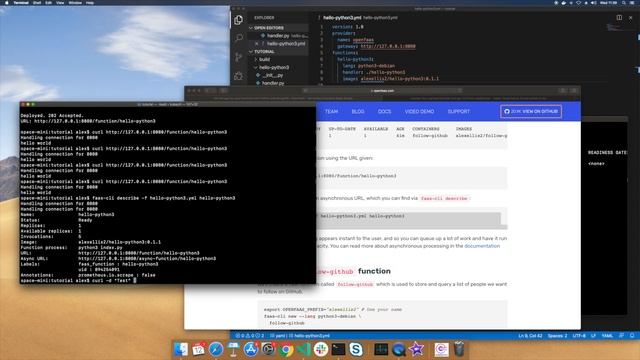Image resolution: width=640 pixels, height=360 pixels.
Task: Open the green VS Code Insiders dock icon
Action: click(x=304, y=349)
